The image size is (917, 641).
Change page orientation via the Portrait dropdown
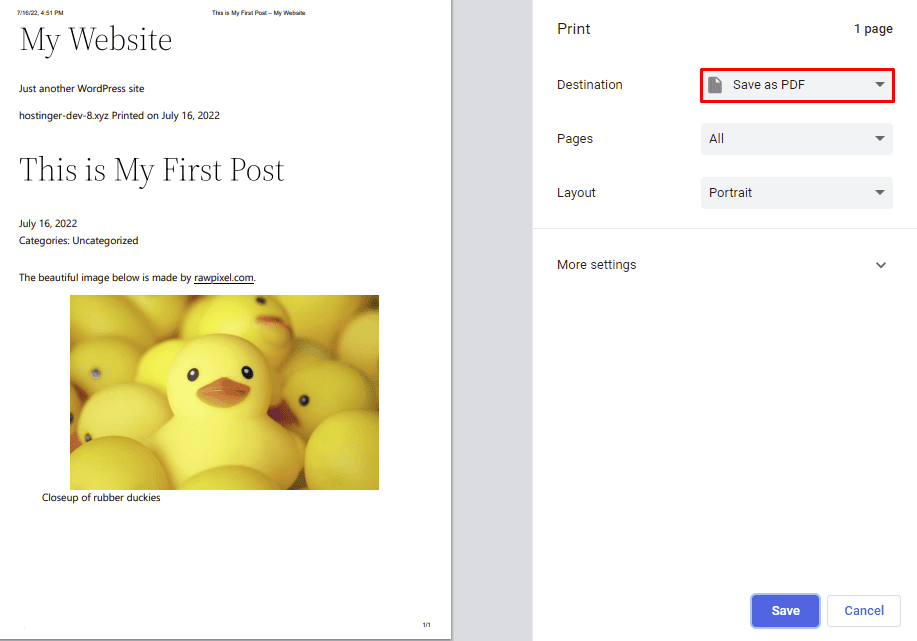tap(796, 192)
